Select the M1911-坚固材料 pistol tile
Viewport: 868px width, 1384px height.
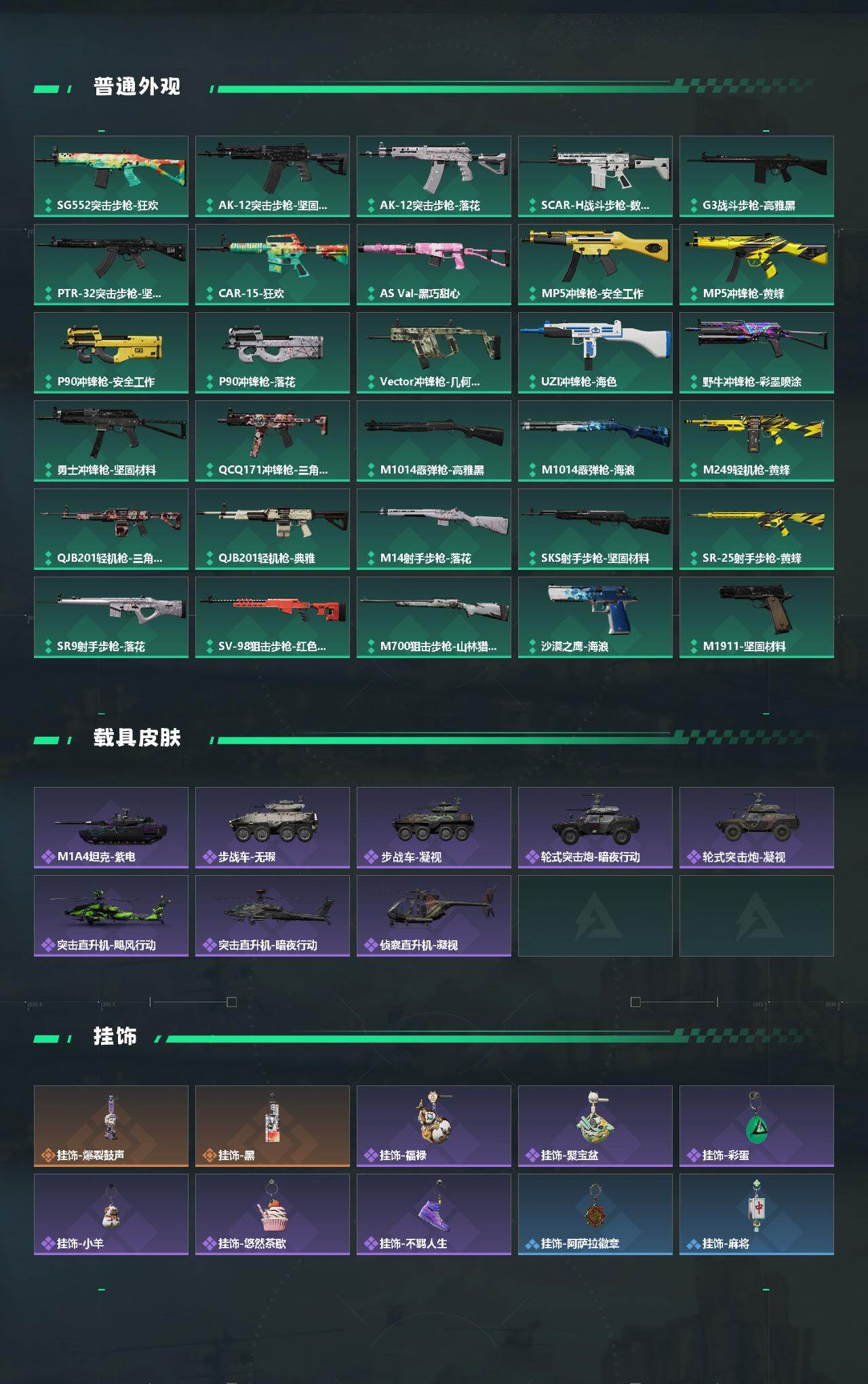(757, 617)
